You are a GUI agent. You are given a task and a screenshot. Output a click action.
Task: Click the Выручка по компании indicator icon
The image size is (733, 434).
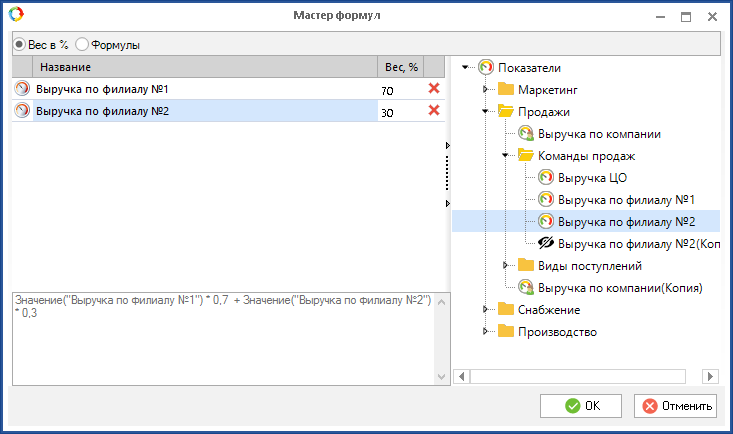pos(526,134)
